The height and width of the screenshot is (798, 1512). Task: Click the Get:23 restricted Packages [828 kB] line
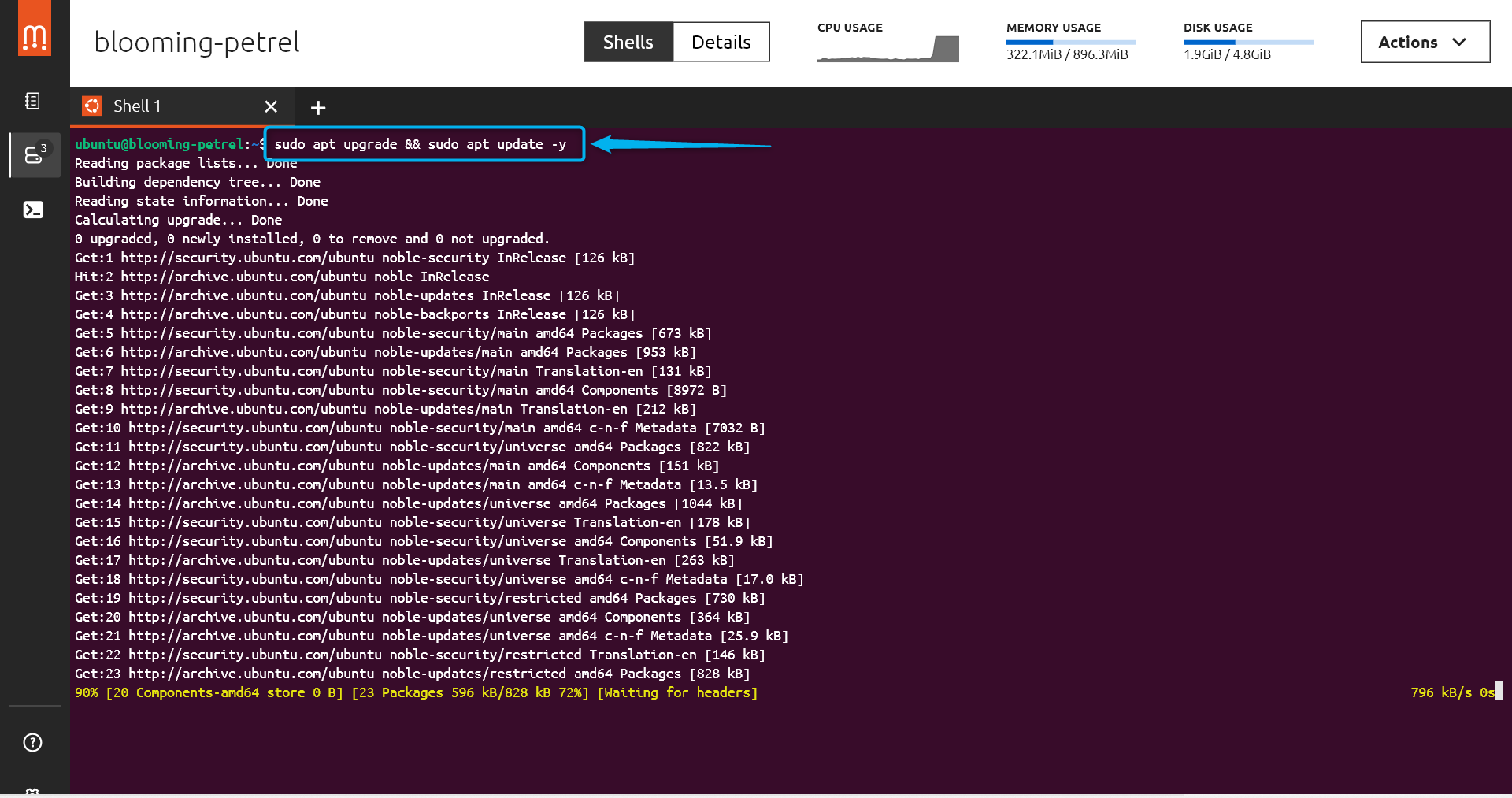click(413, 674)
